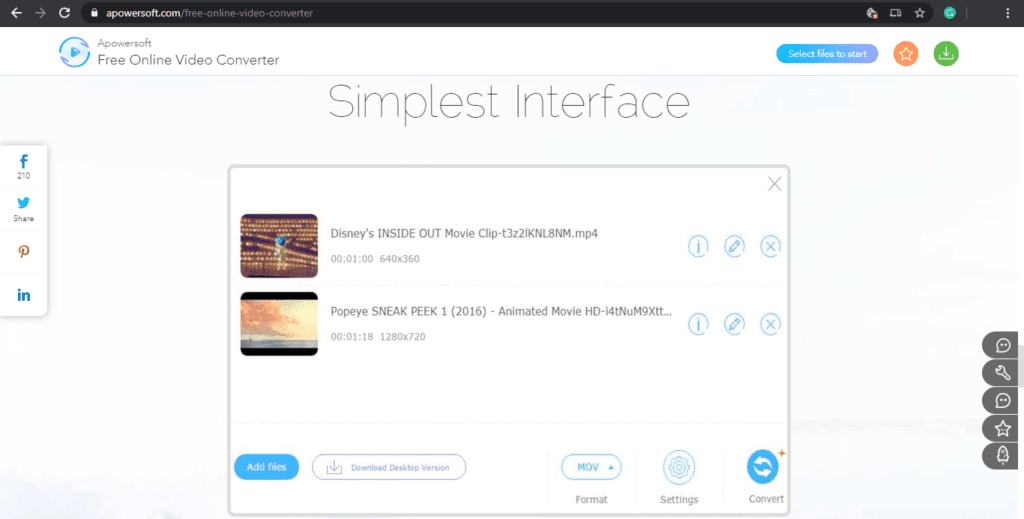Screen dimensions: 1024x519
Task: Click the Disney's INSIDE OUT Movie Clip file name
Action: pyautogui.click(x=464, y=233)
